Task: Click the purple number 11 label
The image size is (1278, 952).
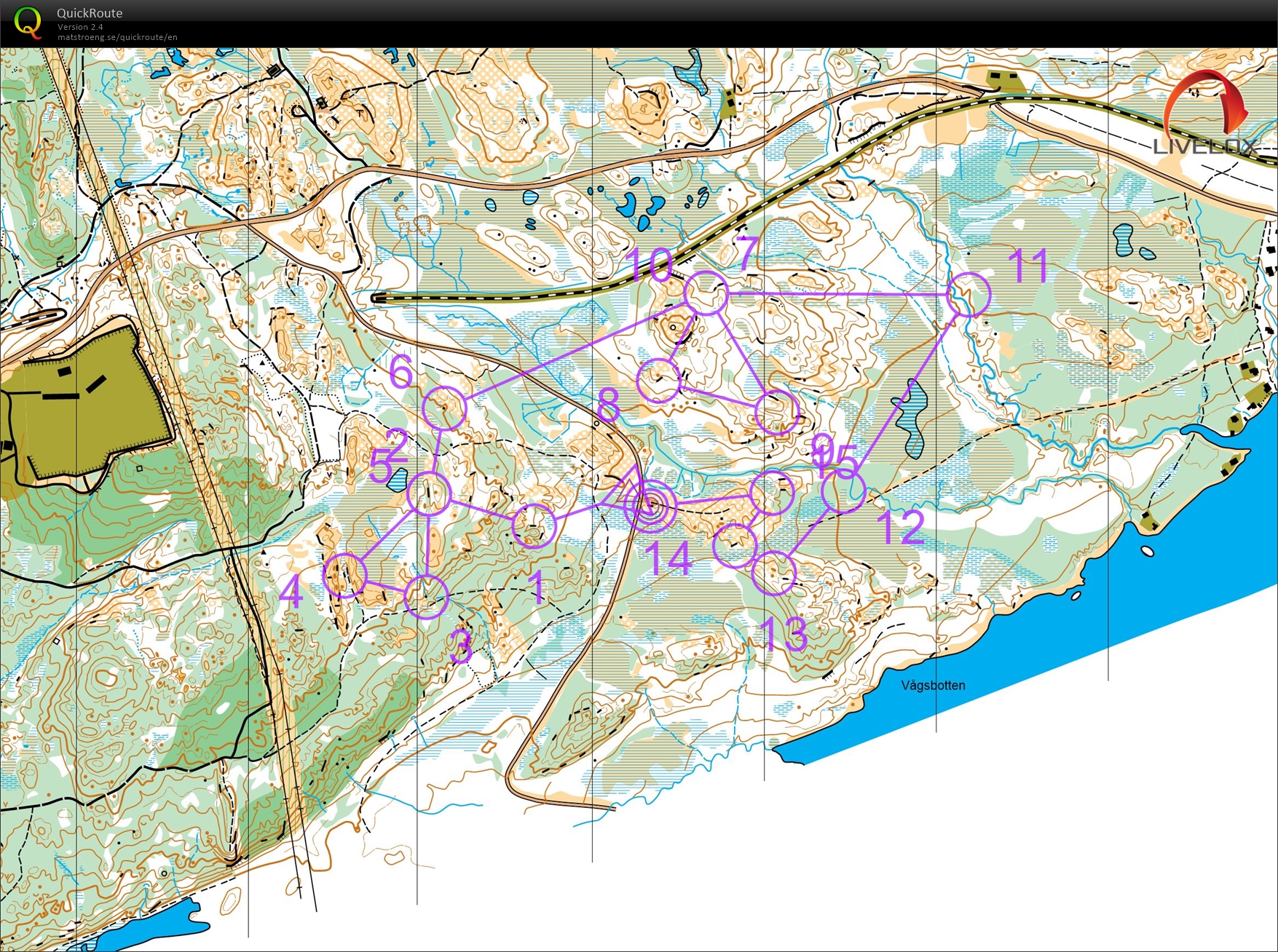Action: pos(1029,266)
